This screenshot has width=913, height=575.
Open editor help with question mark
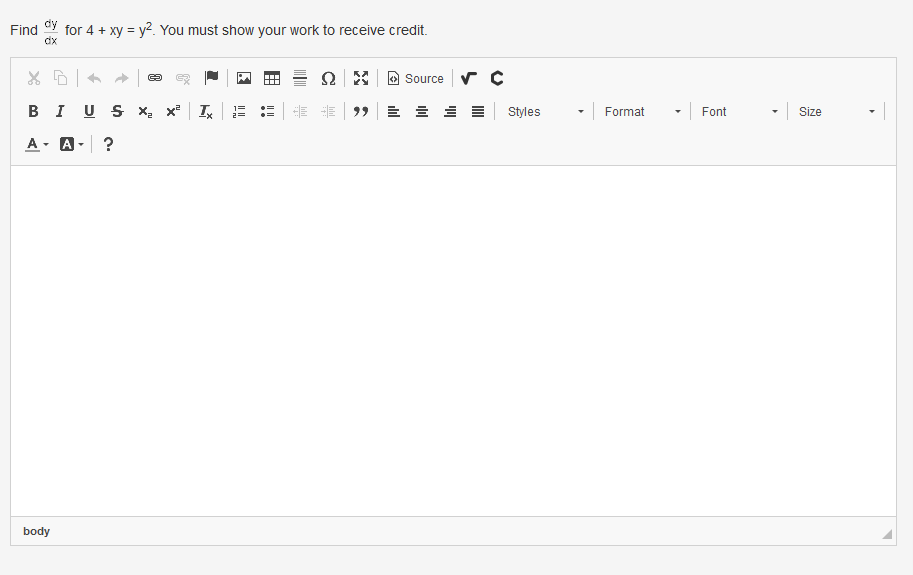click(108, 144)
